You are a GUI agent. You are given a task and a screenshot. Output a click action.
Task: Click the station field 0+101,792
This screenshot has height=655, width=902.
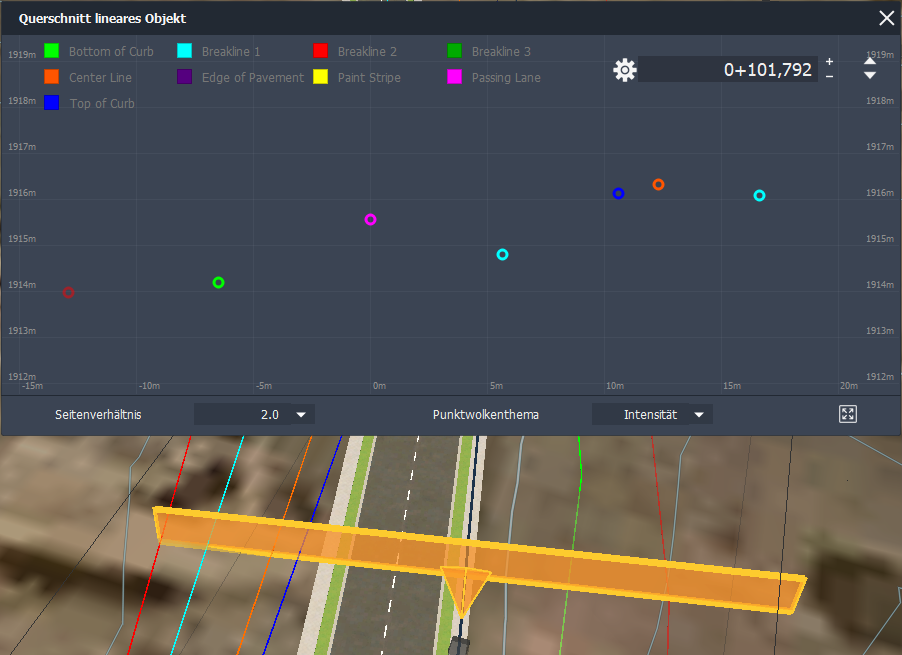click(x=728, y=70)
